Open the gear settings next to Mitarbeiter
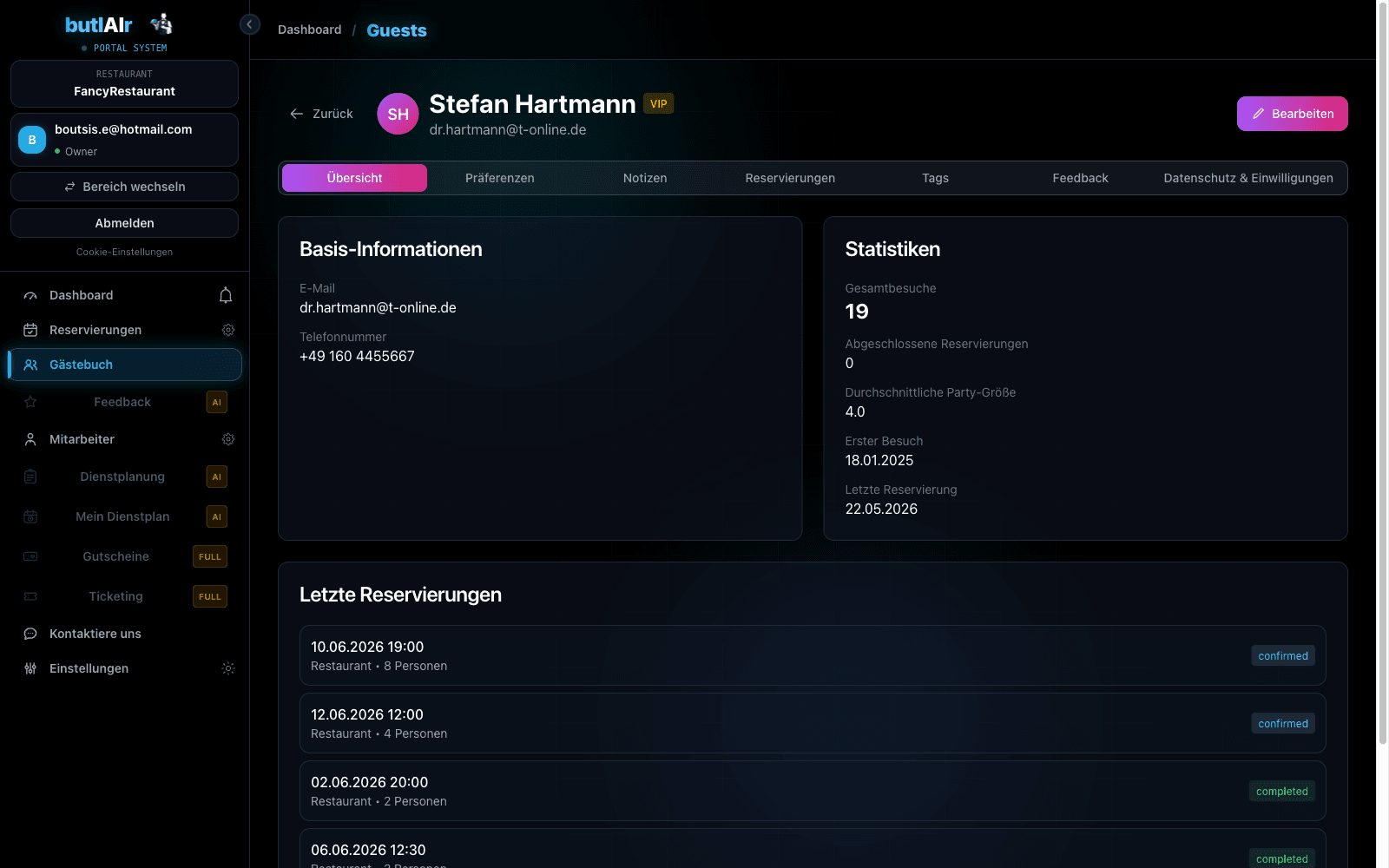 228,439
